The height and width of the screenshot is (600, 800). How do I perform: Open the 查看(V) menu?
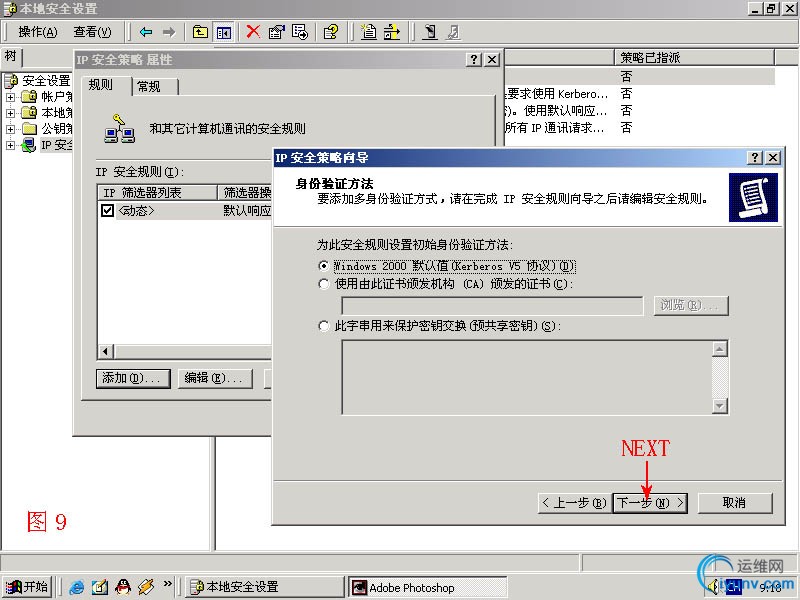click(92, 32)
